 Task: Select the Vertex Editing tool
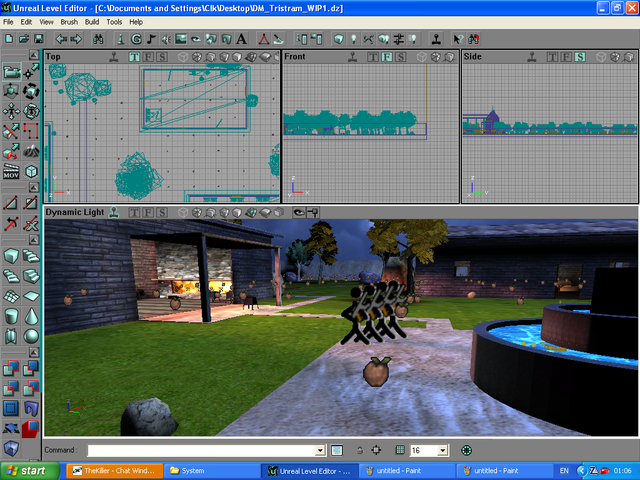click(31, 72)
